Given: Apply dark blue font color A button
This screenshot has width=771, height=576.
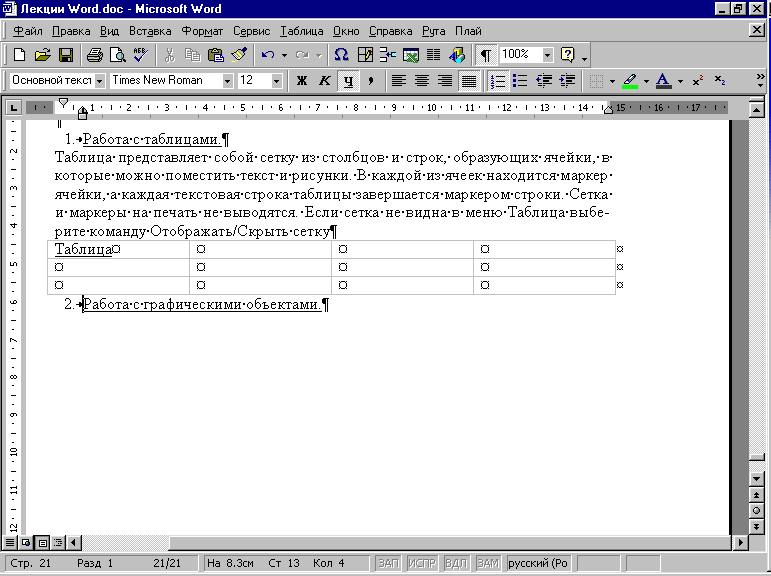Looking at the screenshot, I should (x=663, y=81).
